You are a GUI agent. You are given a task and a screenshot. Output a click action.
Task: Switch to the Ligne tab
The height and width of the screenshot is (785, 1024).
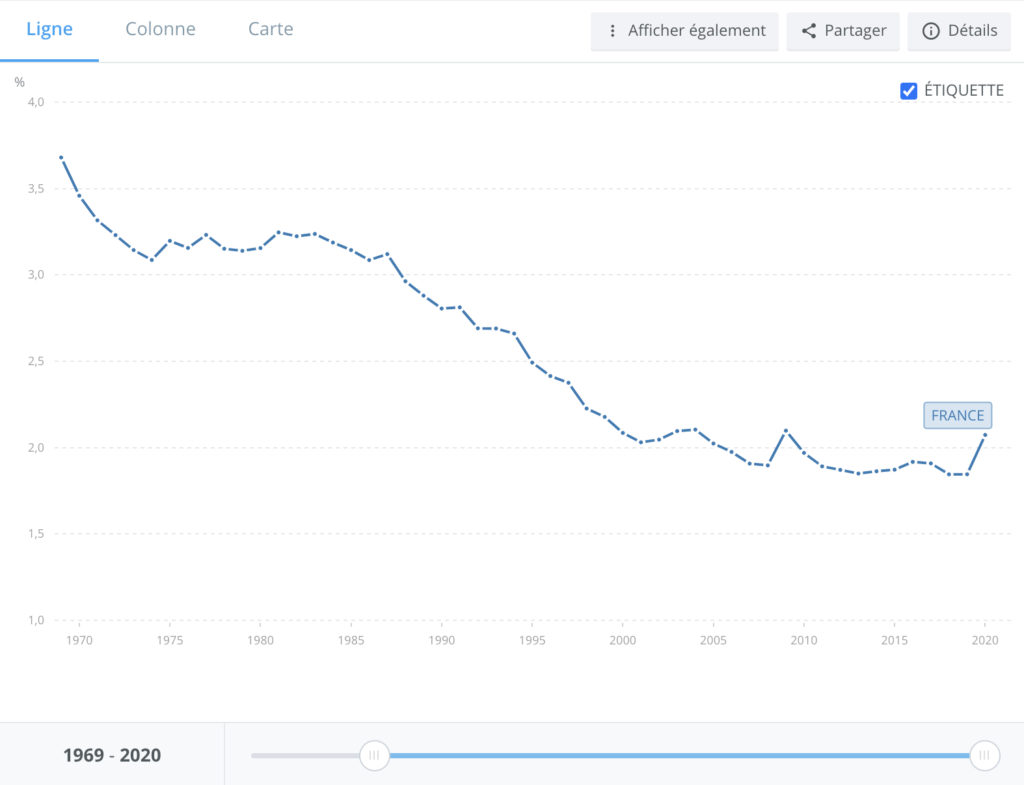pos(49,29)
